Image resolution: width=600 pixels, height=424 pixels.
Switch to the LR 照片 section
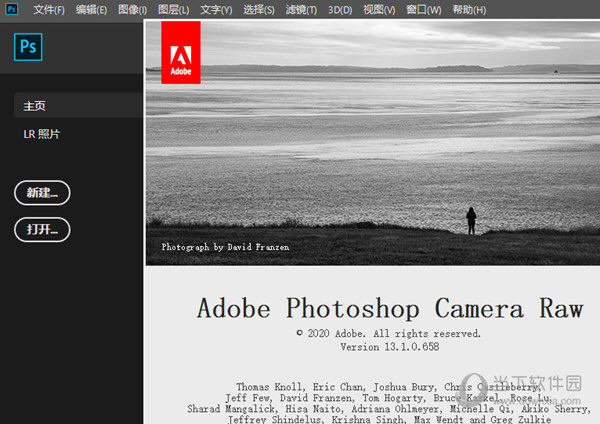point(42,134)
